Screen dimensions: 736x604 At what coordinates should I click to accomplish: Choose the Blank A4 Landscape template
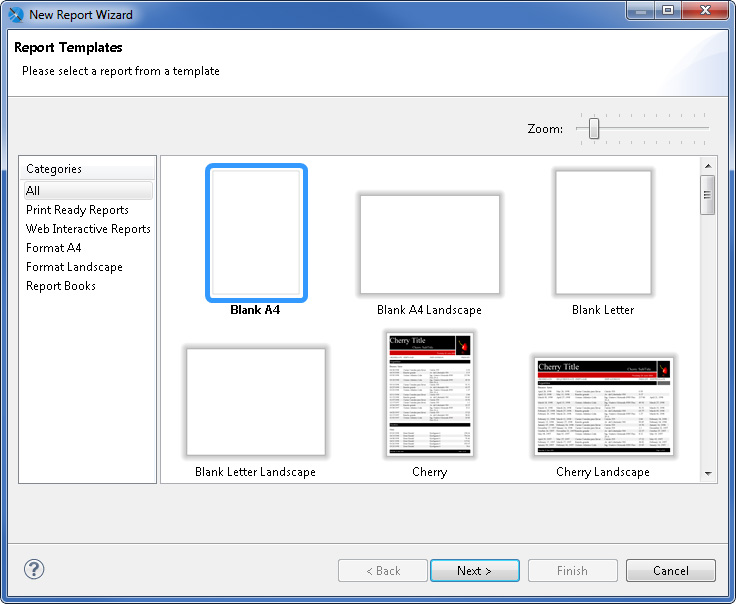(x=429, y=244)
